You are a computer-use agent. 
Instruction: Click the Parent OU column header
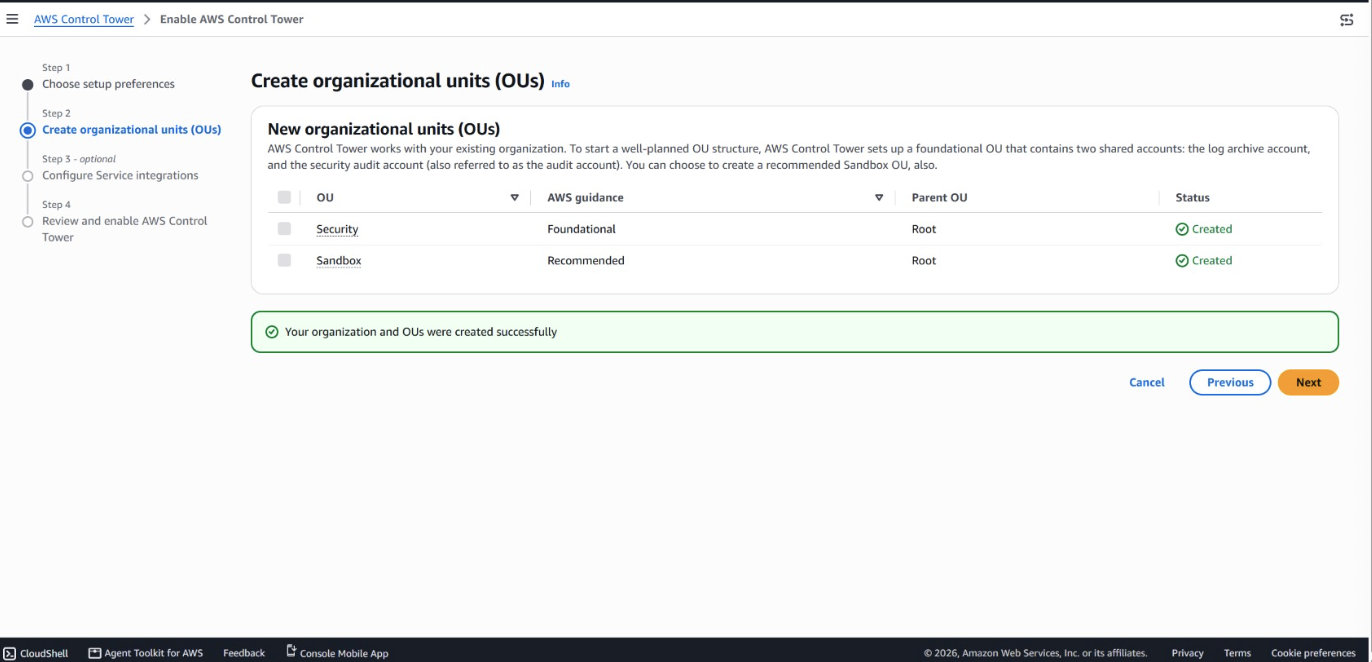click(939, 198)
